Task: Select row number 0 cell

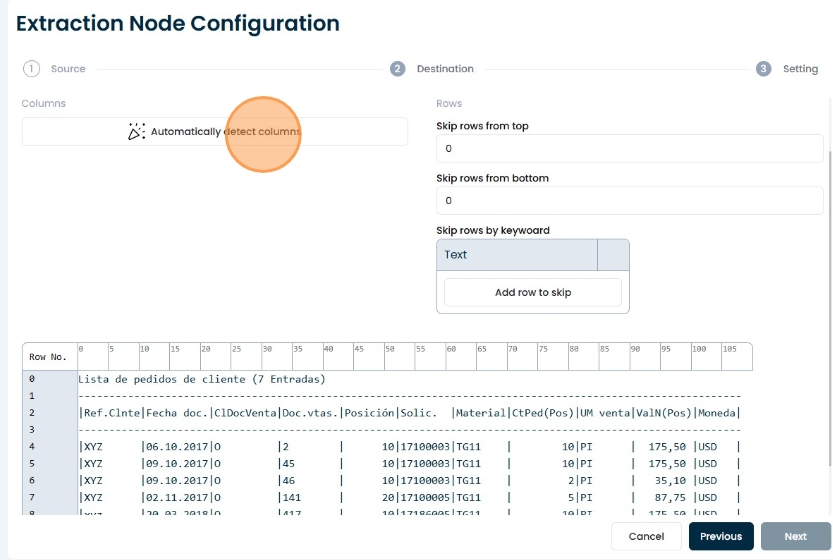Action: tap(50, 379)
